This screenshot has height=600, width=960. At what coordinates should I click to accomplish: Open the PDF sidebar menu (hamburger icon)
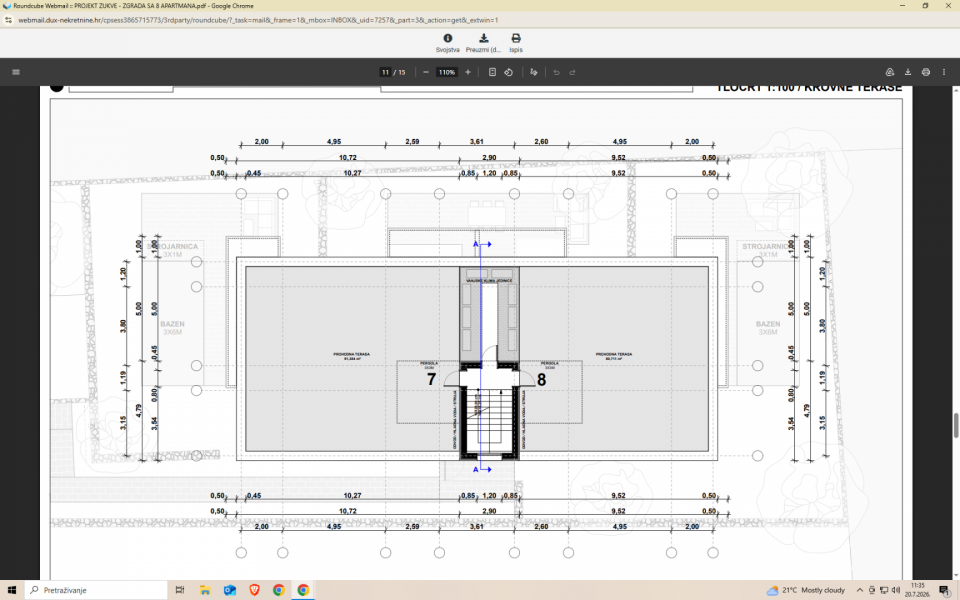pos(16,72)
